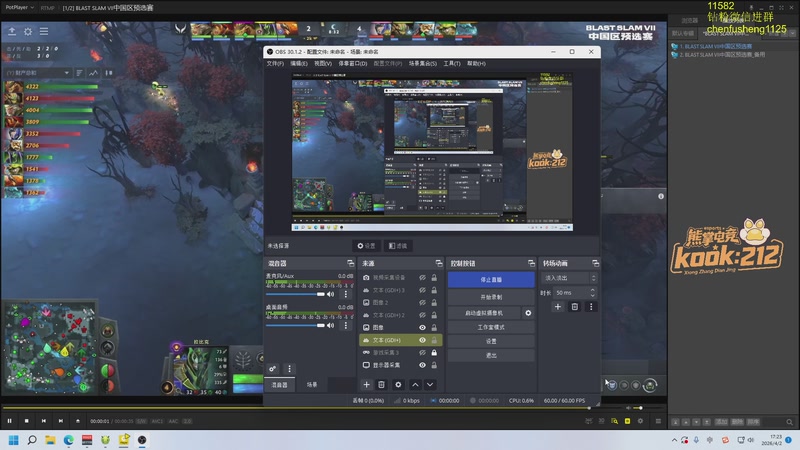Viewport: 800px width, 450px height.
Task: Move selected source up in sources list
Action: 415,385
